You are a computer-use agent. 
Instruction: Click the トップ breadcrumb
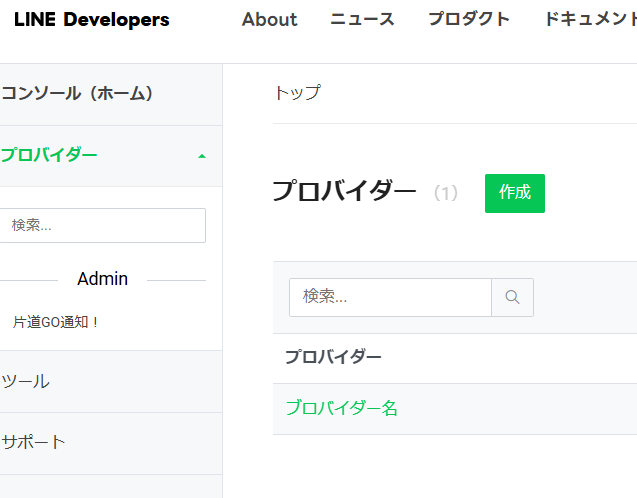(x=298, y=93)
